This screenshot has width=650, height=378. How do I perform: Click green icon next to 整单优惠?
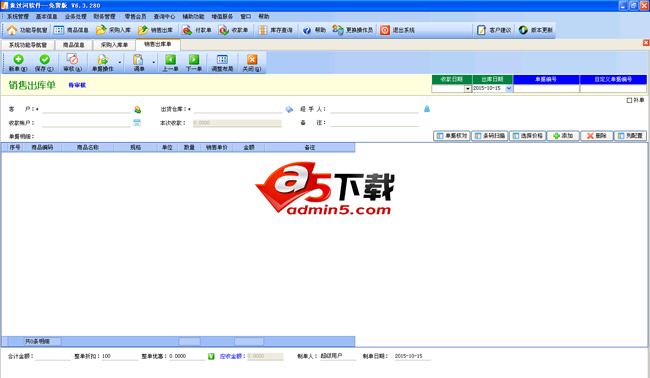coord(211,356)
